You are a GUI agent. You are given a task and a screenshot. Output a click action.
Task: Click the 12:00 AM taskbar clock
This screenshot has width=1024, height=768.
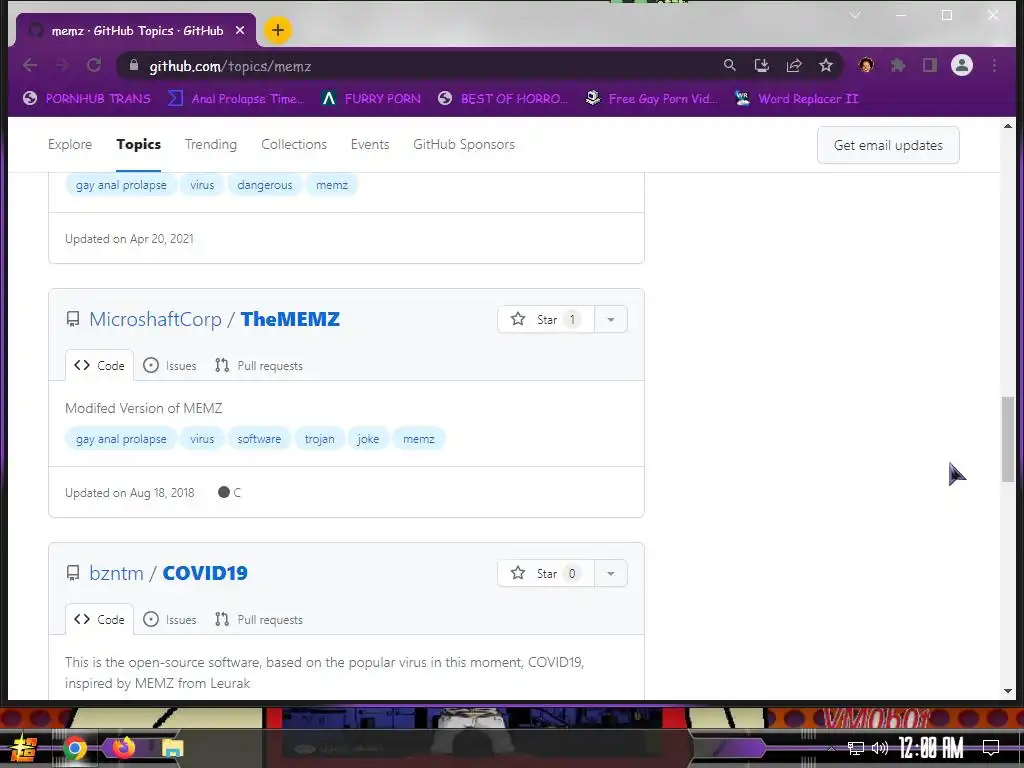click(x=931, y=748)
